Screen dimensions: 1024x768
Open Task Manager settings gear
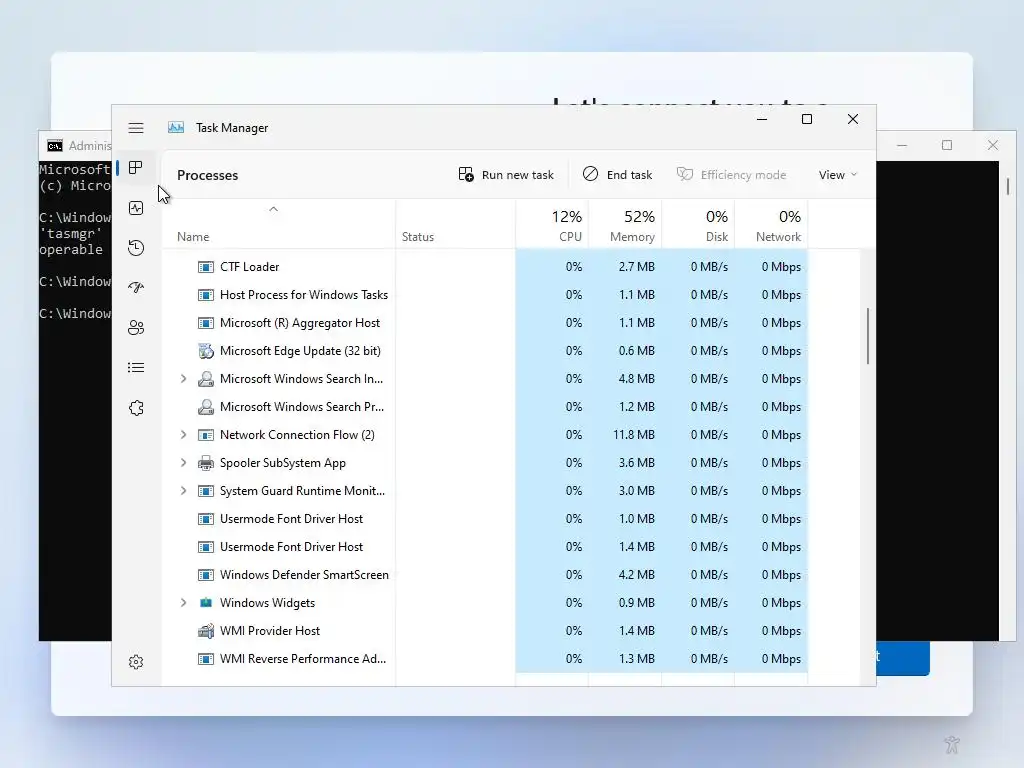pos(136,662)
